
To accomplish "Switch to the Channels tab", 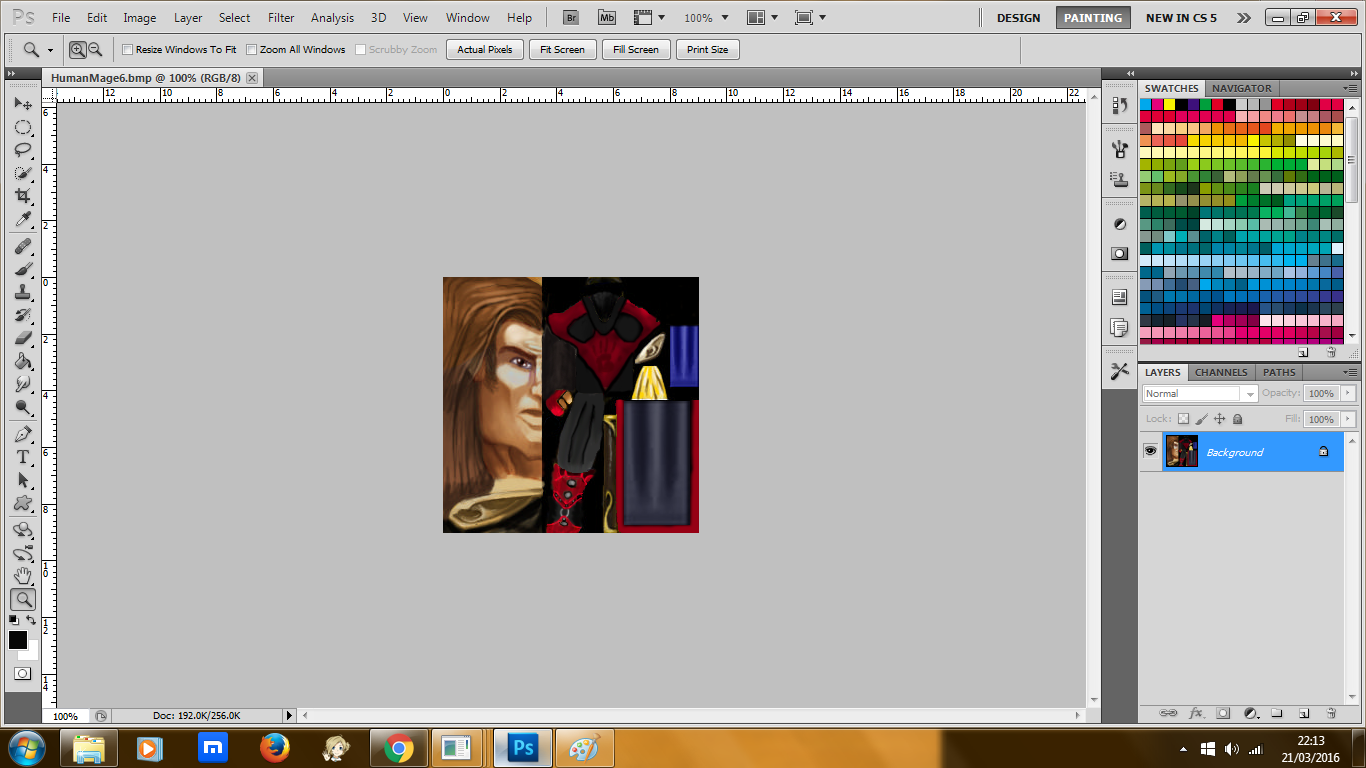I will tap(1220, 372).
